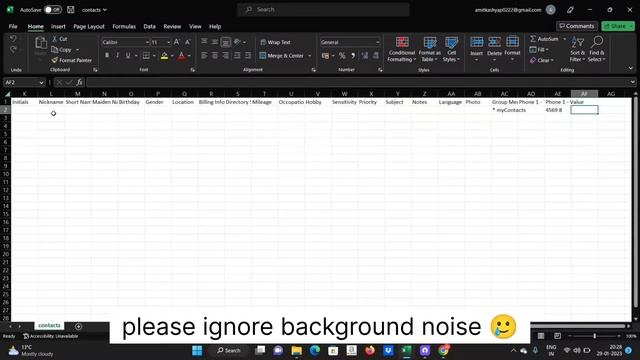Click Merge & Center

tap(282, 56)
